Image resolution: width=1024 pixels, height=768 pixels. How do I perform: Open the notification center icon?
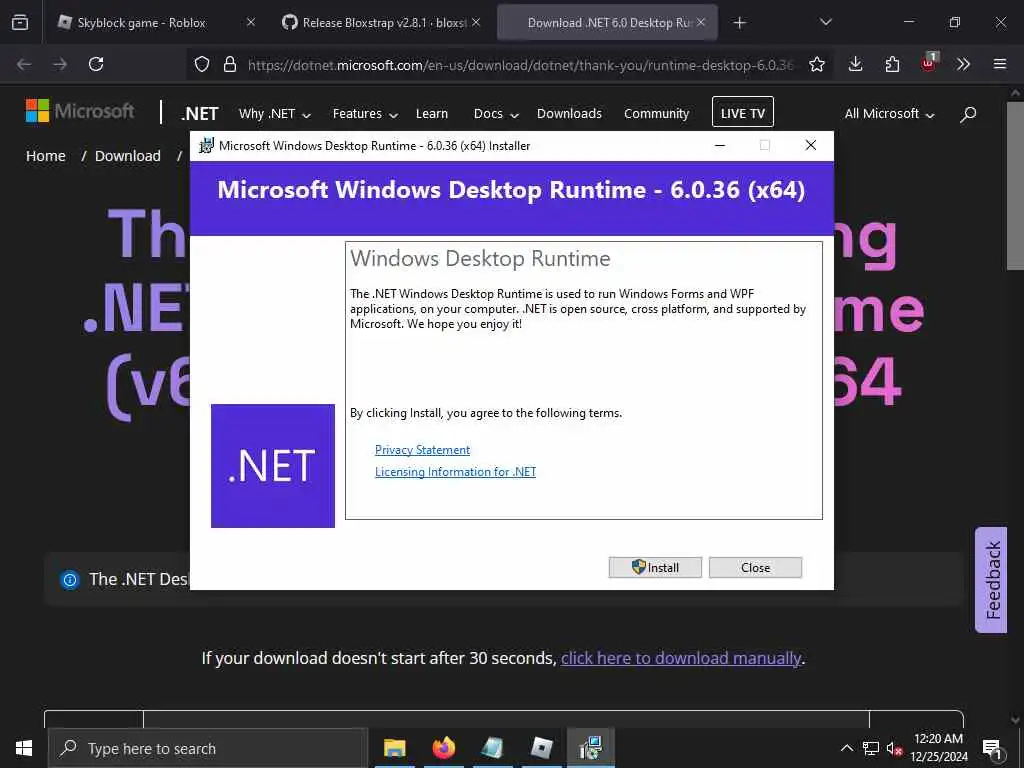pos(992,749)
